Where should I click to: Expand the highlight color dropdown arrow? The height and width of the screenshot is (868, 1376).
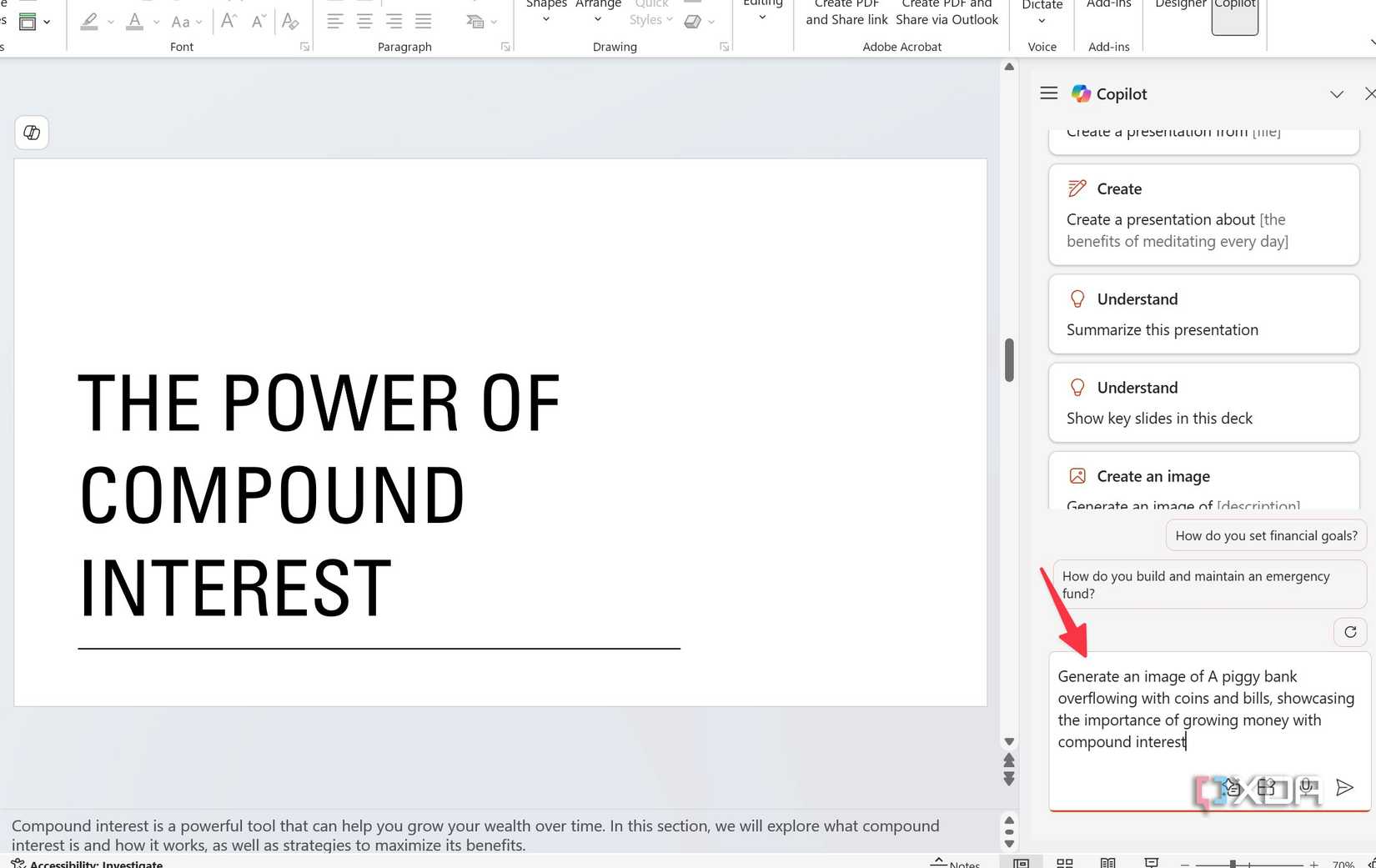click(x=110, y=23)
